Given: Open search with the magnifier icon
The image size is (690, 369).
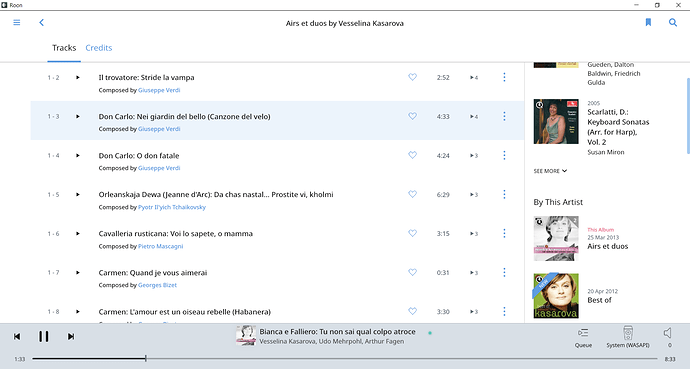Looking at the screenshot, I should click(x=673, y=22).
